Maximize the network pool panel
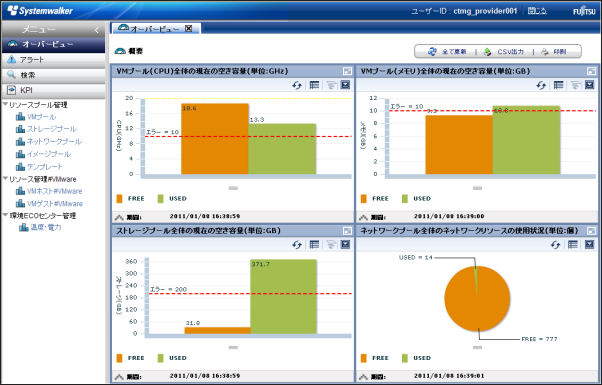 tap(591, 231)
